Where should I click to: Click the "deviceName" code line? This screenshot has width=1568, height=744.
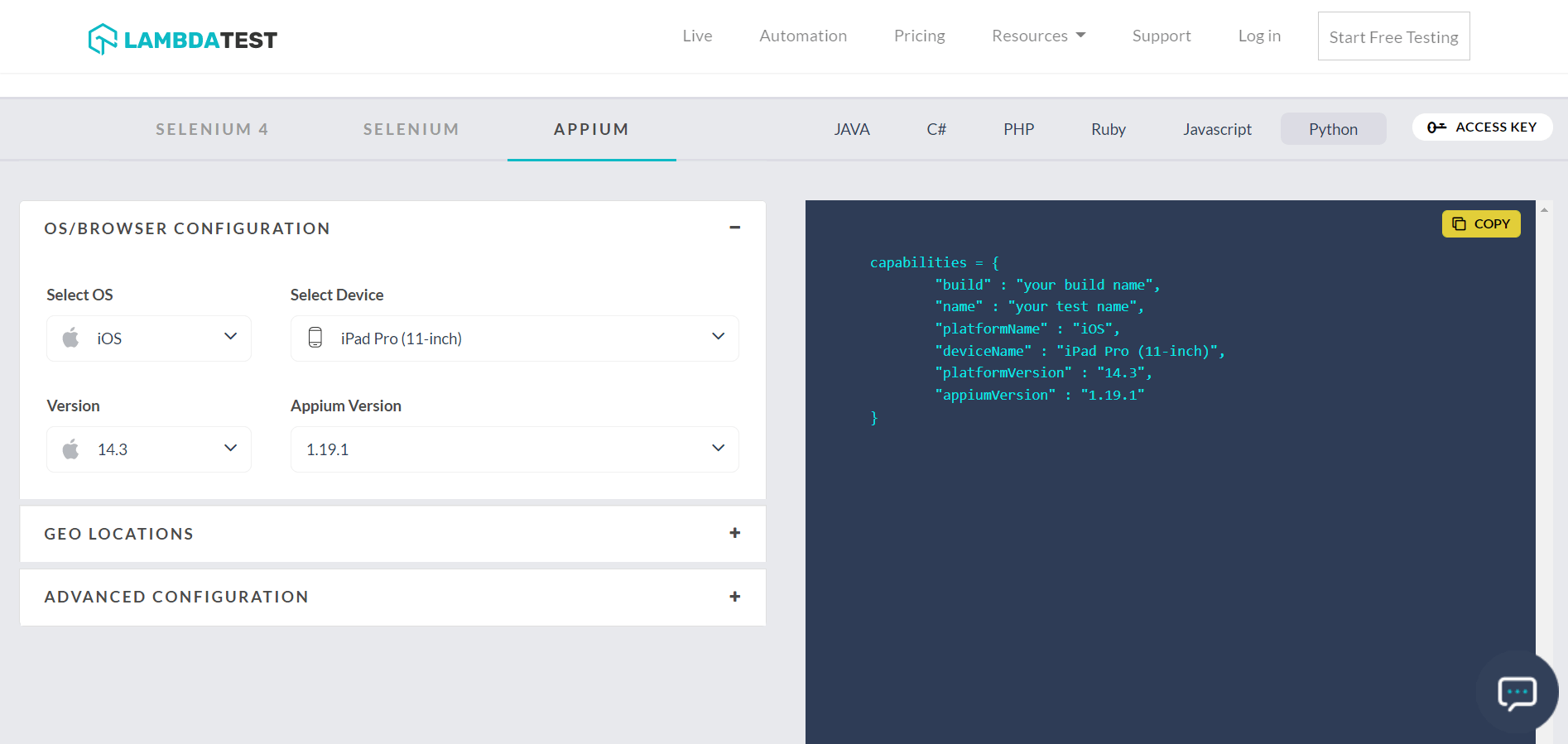pyautogui.click(x=1079, y=351)
